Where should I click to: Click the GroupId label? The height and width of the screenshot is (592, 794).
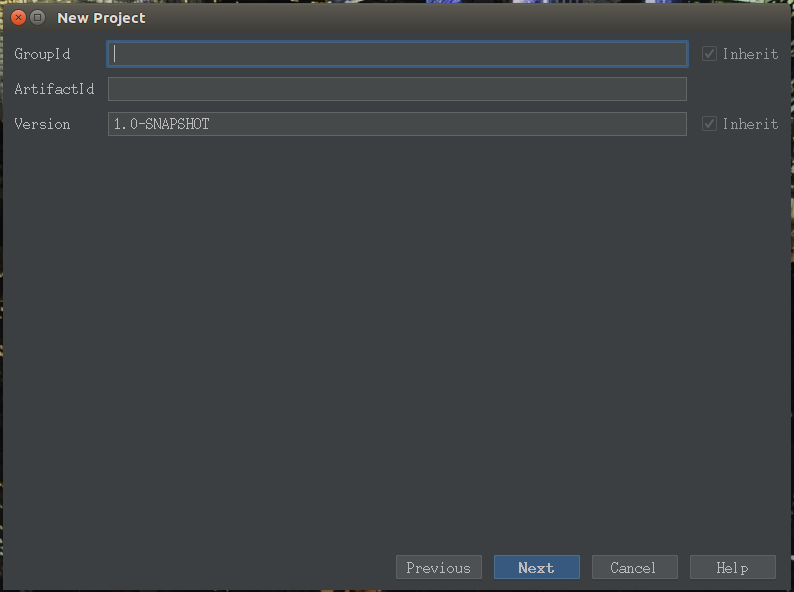click(42, 54)
